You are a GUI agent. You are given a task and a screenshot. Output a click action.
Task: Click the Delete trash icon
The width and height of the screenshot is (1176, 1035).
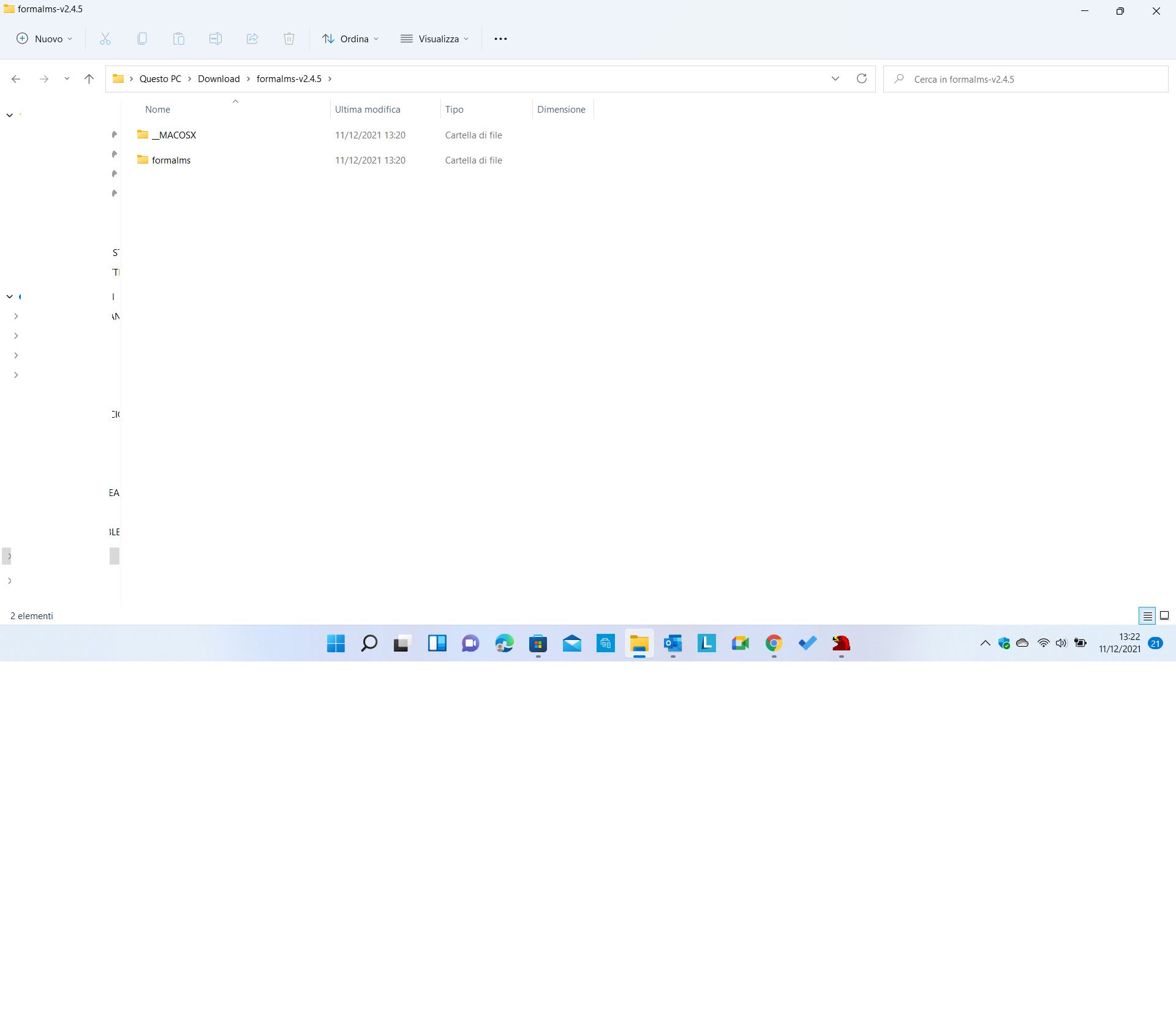(289, 39)
